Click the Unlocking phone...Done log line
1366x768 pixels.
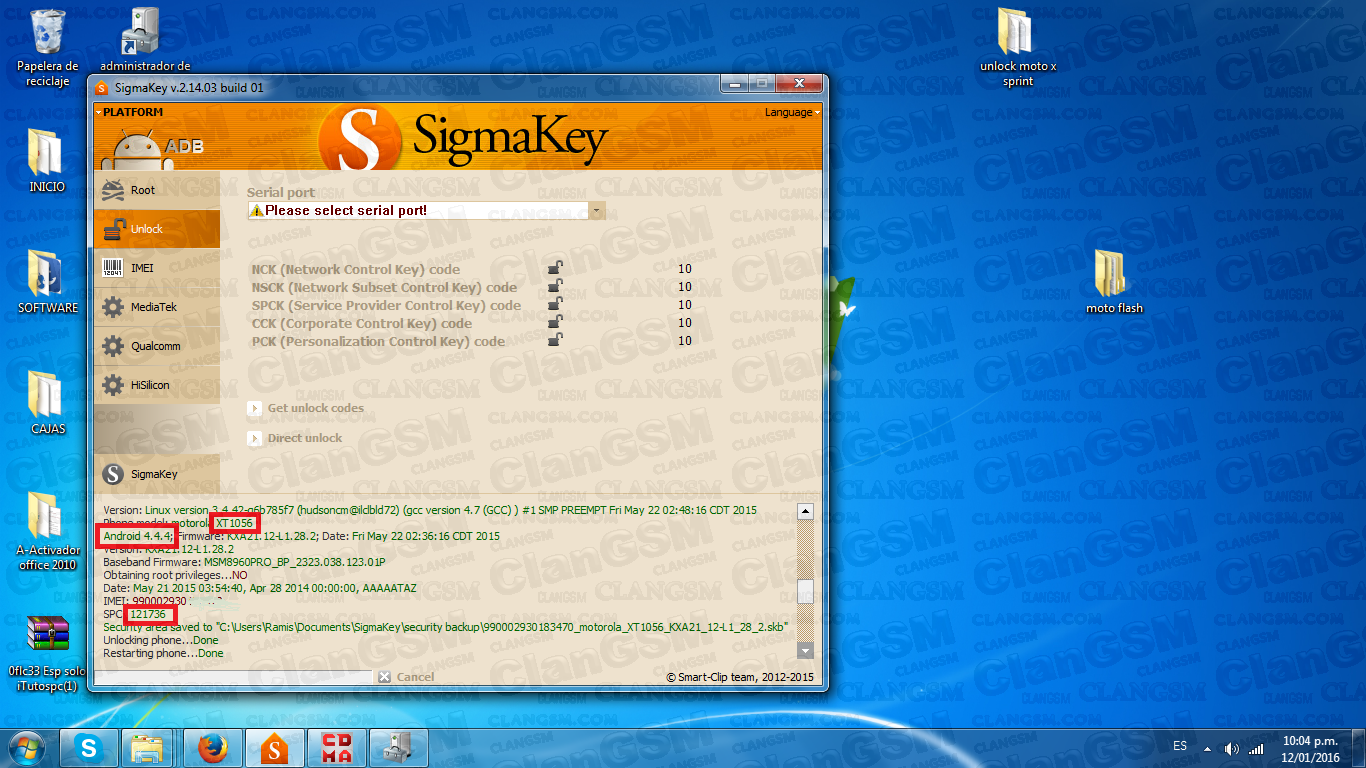click(161, 640)
